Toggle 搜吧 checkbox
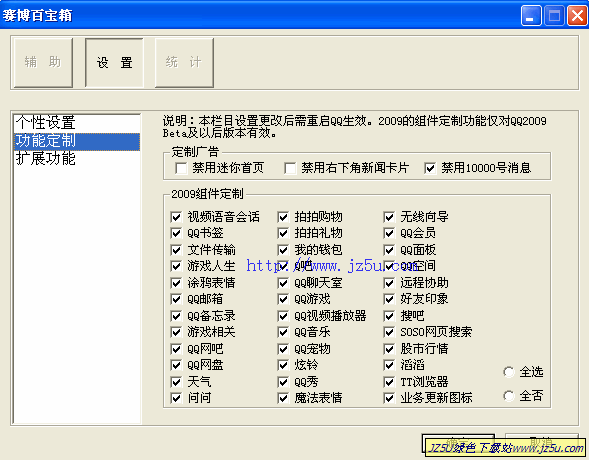Image resolution: width=589 pixels, height=460 pixels. 389,316
